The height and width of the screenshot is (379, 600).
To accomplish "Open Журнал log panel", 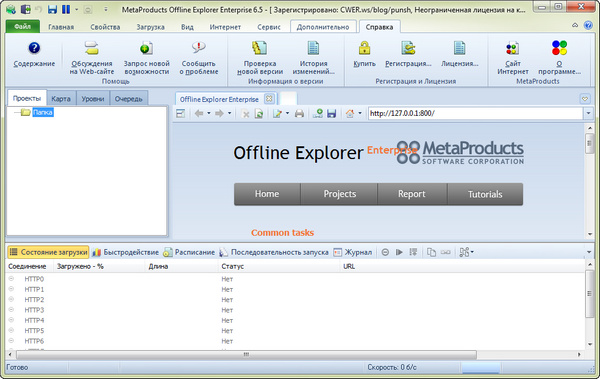I will click(352, 252).
